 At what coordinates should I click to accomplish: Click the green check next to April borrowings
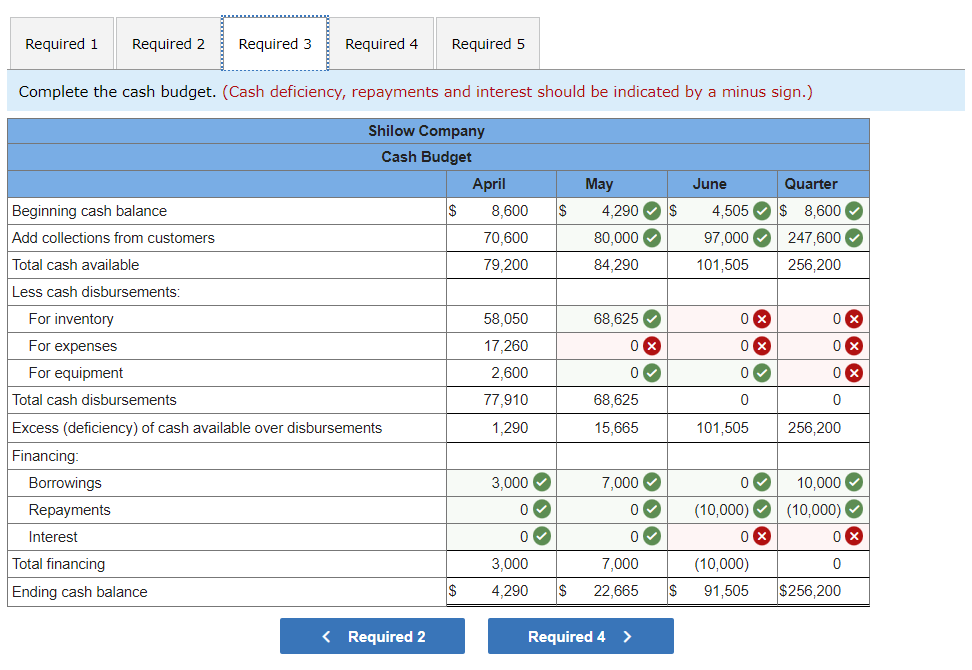click(540, 482)
